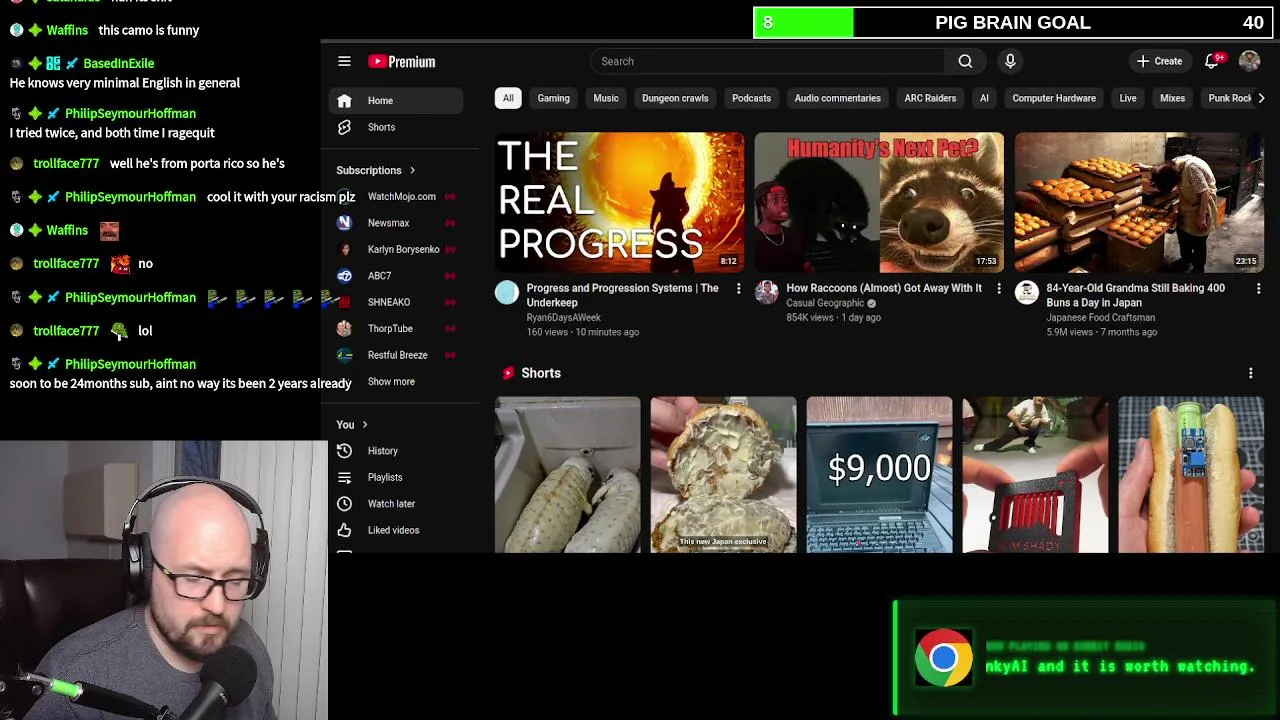The width and height of the screenshot is (1280, 720).
Task: Select the Dungeon crawls chip
Action: click(x=675, y=98)
